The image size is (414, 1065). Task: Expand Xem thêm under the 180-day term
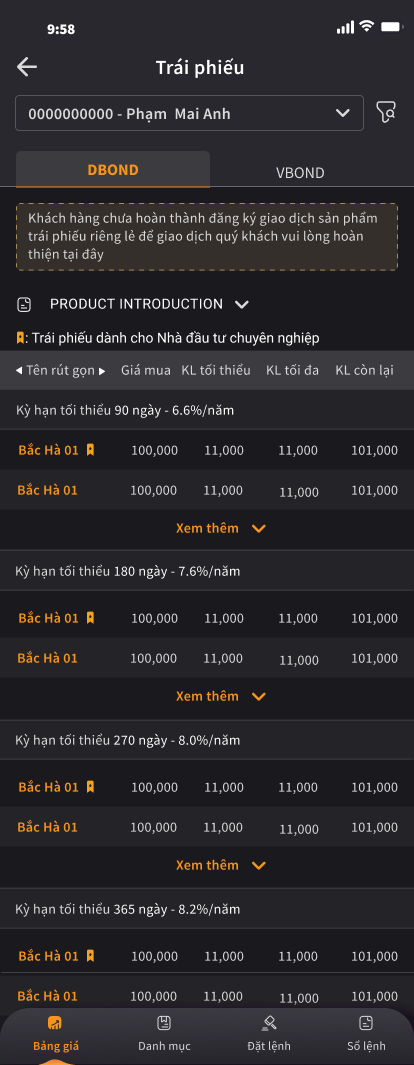(x=221, y=696)
